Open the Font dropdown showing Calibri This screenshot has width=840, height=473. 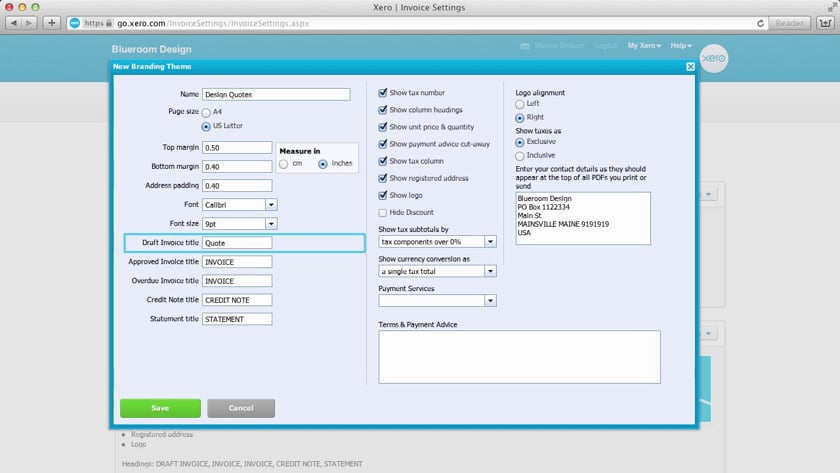point(239,205)
